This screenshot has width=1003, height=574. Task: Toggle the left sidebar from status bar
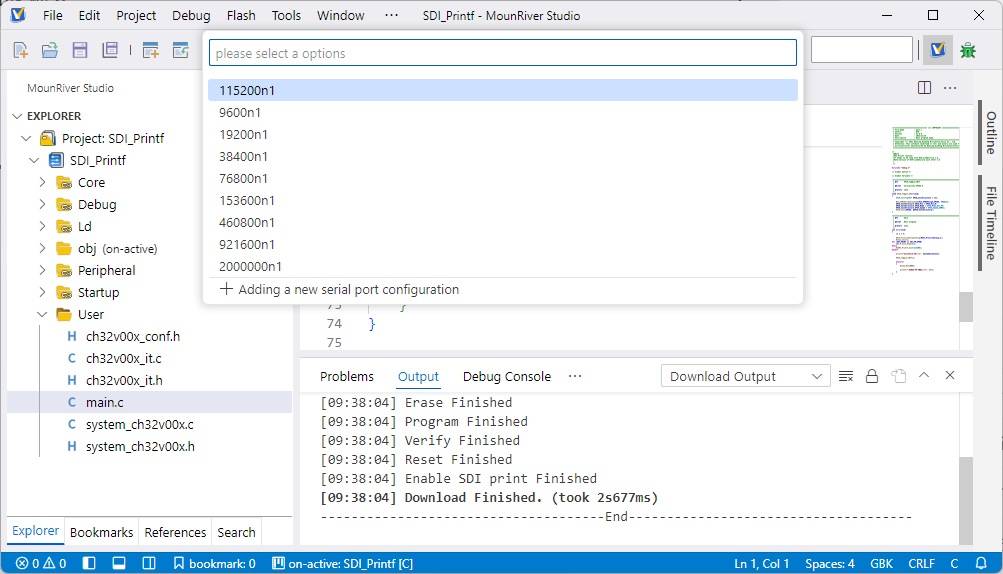coord(91,563)
